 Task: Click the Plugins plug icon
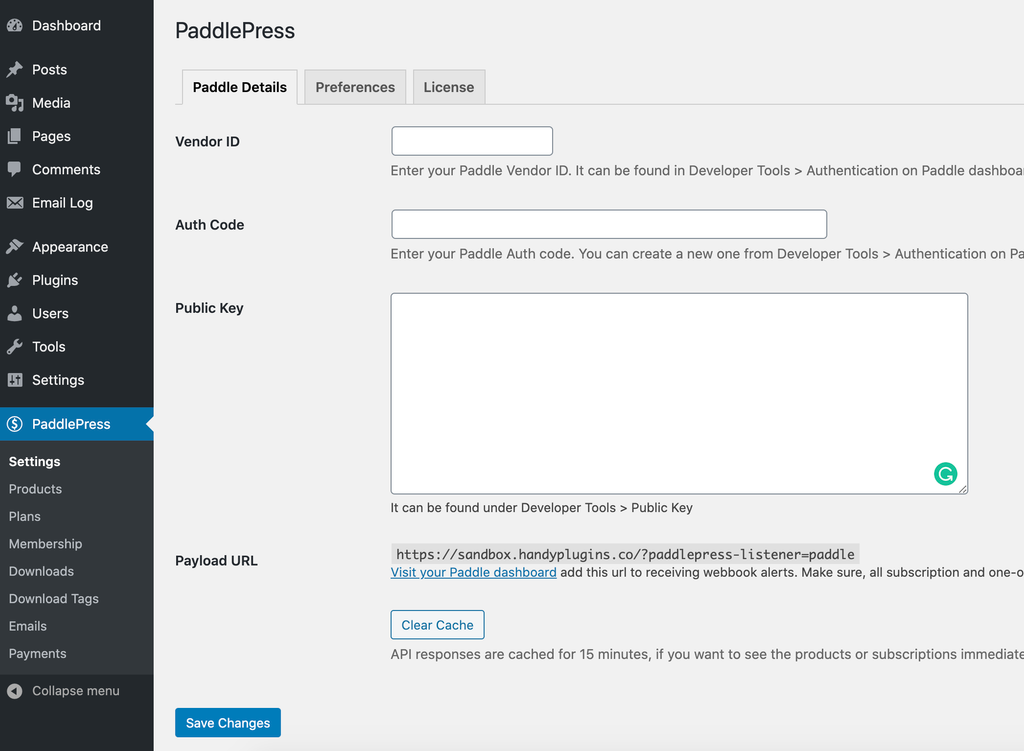pos(14,280)
